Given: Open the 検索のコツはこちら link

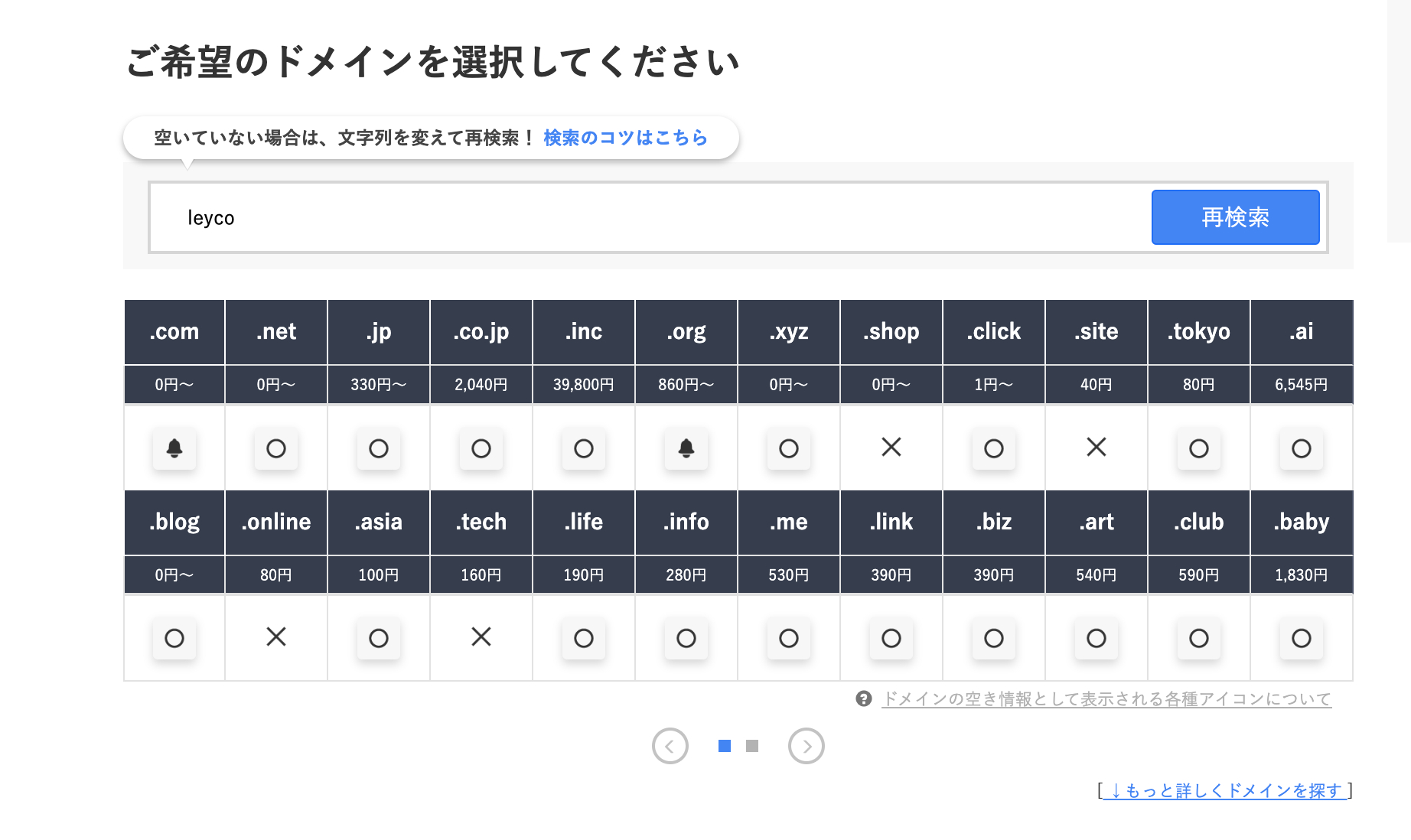Looking at the screenshot, I should [x=624, y=138].
